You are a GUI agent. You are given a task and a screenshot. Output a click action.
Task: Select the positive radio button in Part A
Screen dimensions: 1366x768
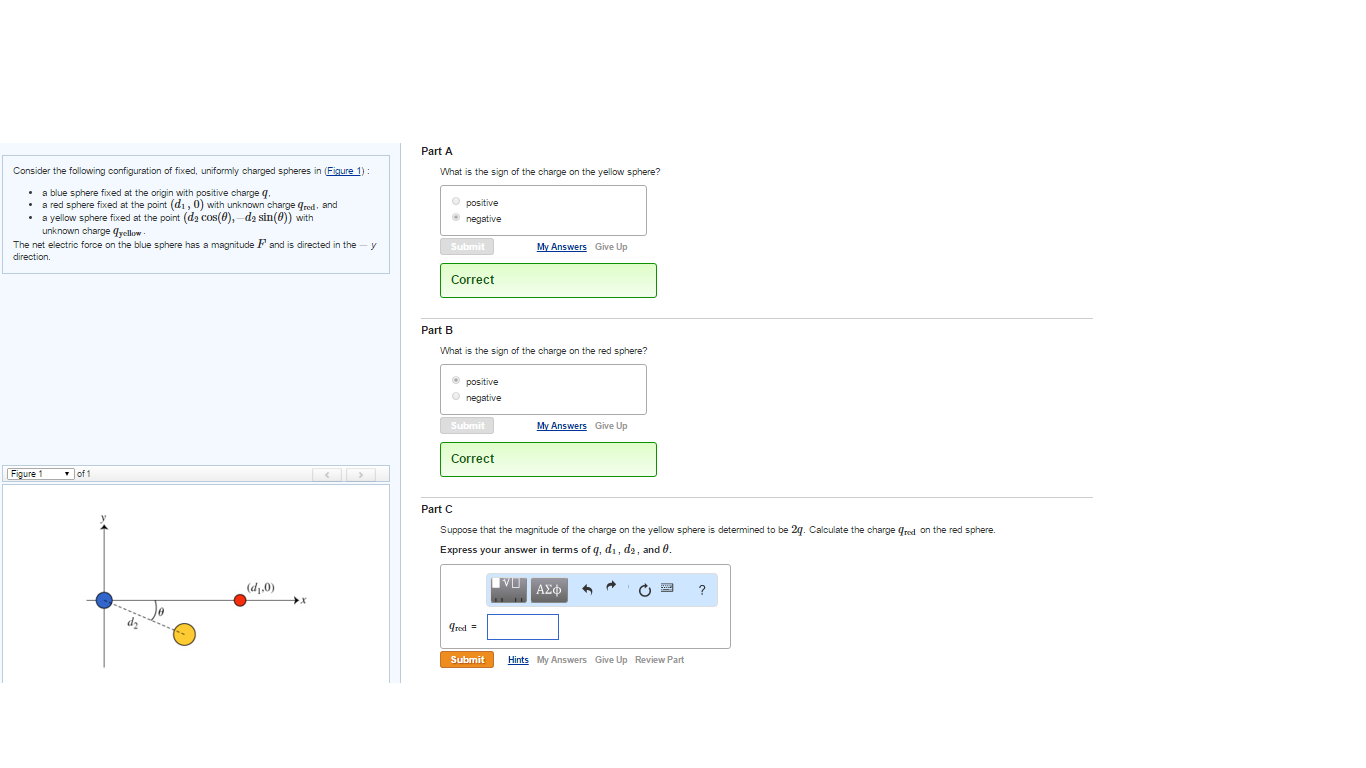455,201
